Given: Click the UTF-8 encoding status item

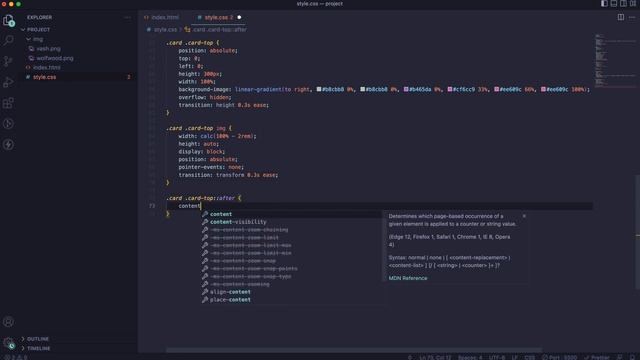Looking at the screenshot, I should (x=497, y=357).
